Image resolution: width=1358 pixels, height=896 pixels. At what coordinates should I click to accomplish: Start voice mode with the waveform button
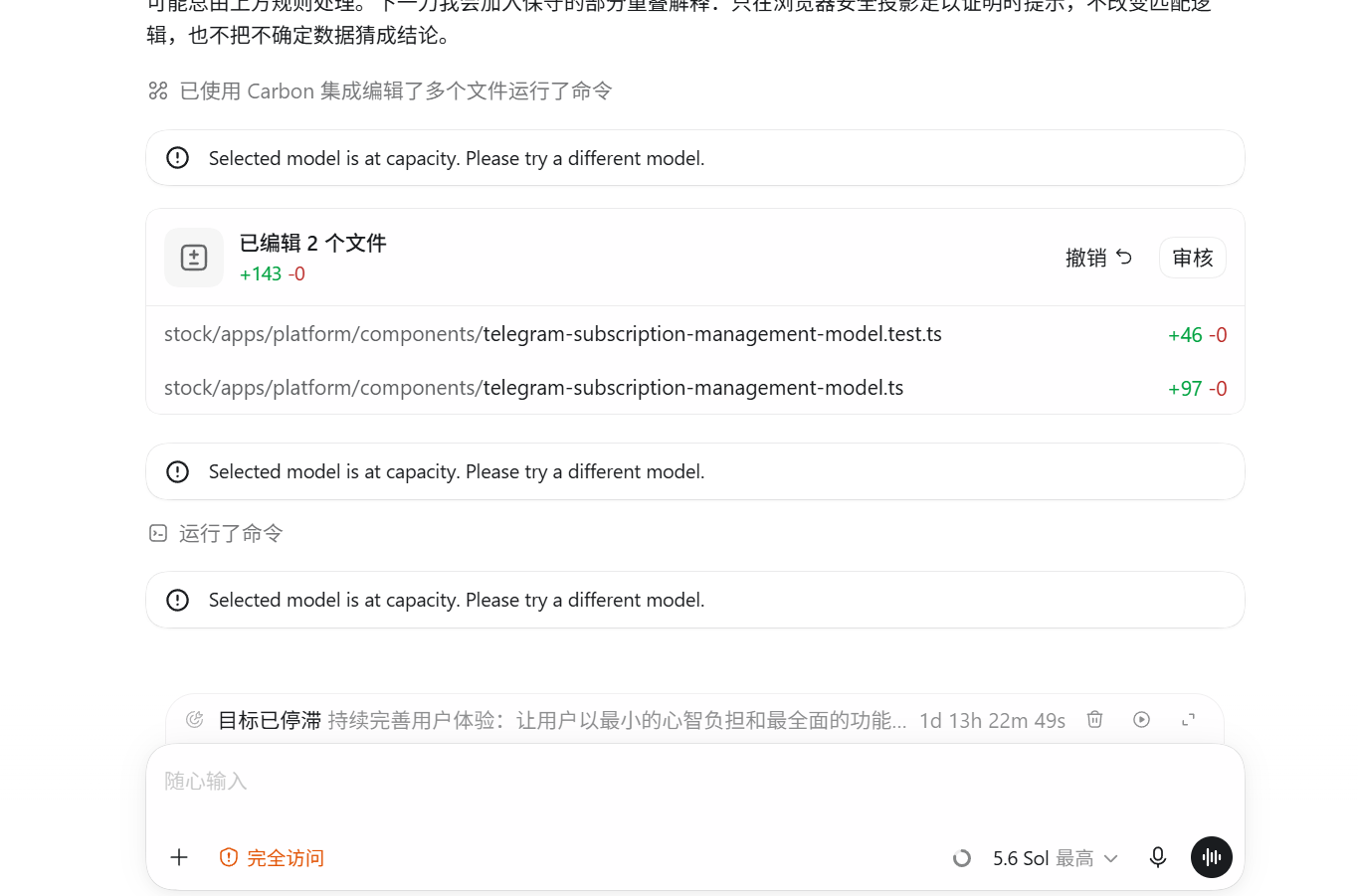tap(1212, 857)
